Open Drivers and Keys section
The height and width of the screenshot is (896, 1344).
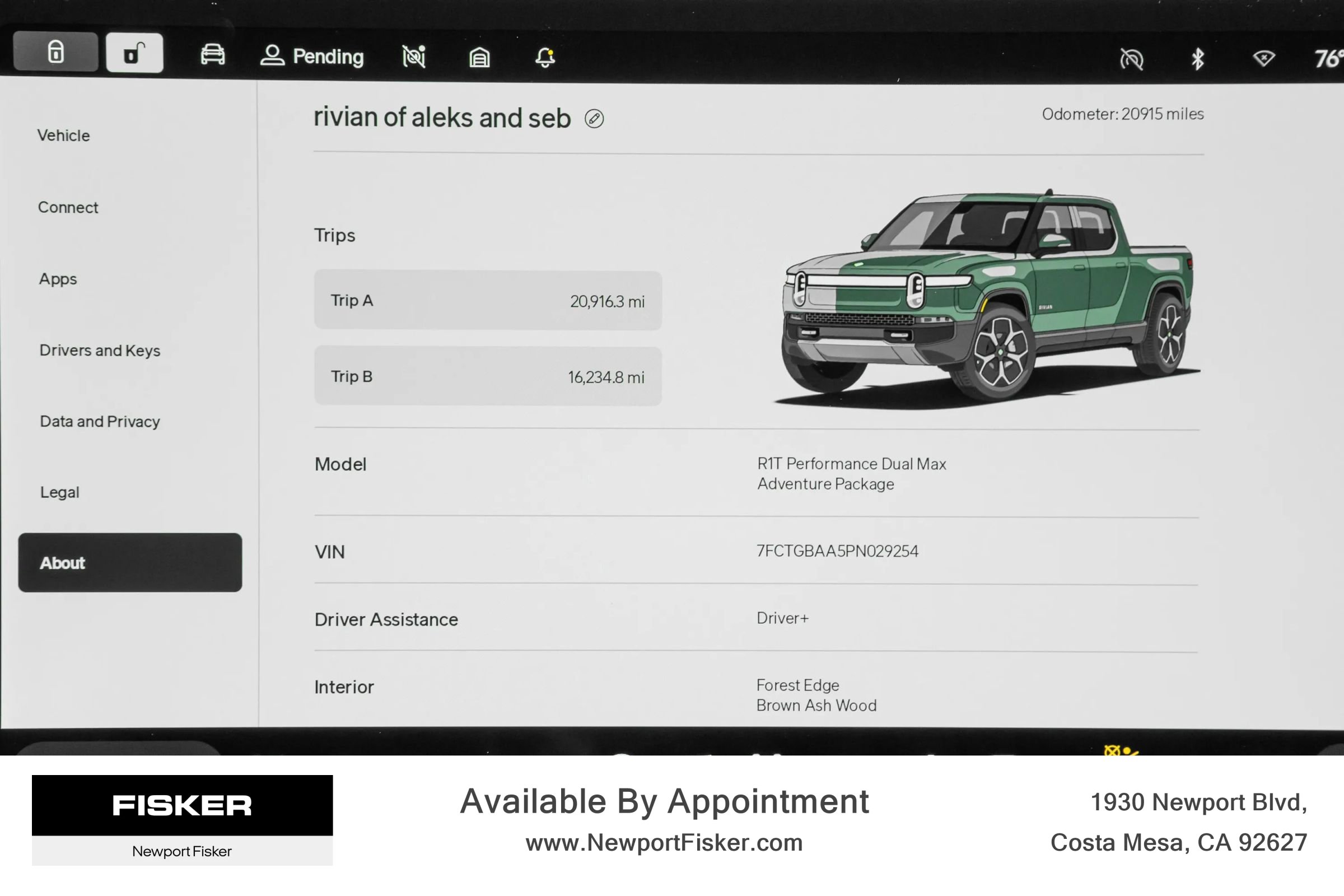100,351
